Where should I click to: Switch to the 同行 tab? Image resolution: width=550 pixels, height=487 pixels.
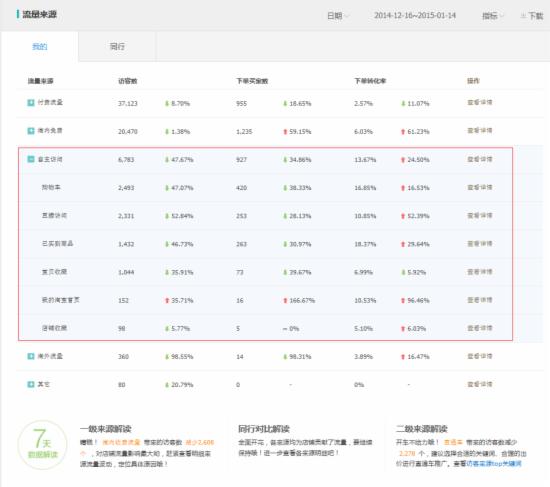point(117,46)
